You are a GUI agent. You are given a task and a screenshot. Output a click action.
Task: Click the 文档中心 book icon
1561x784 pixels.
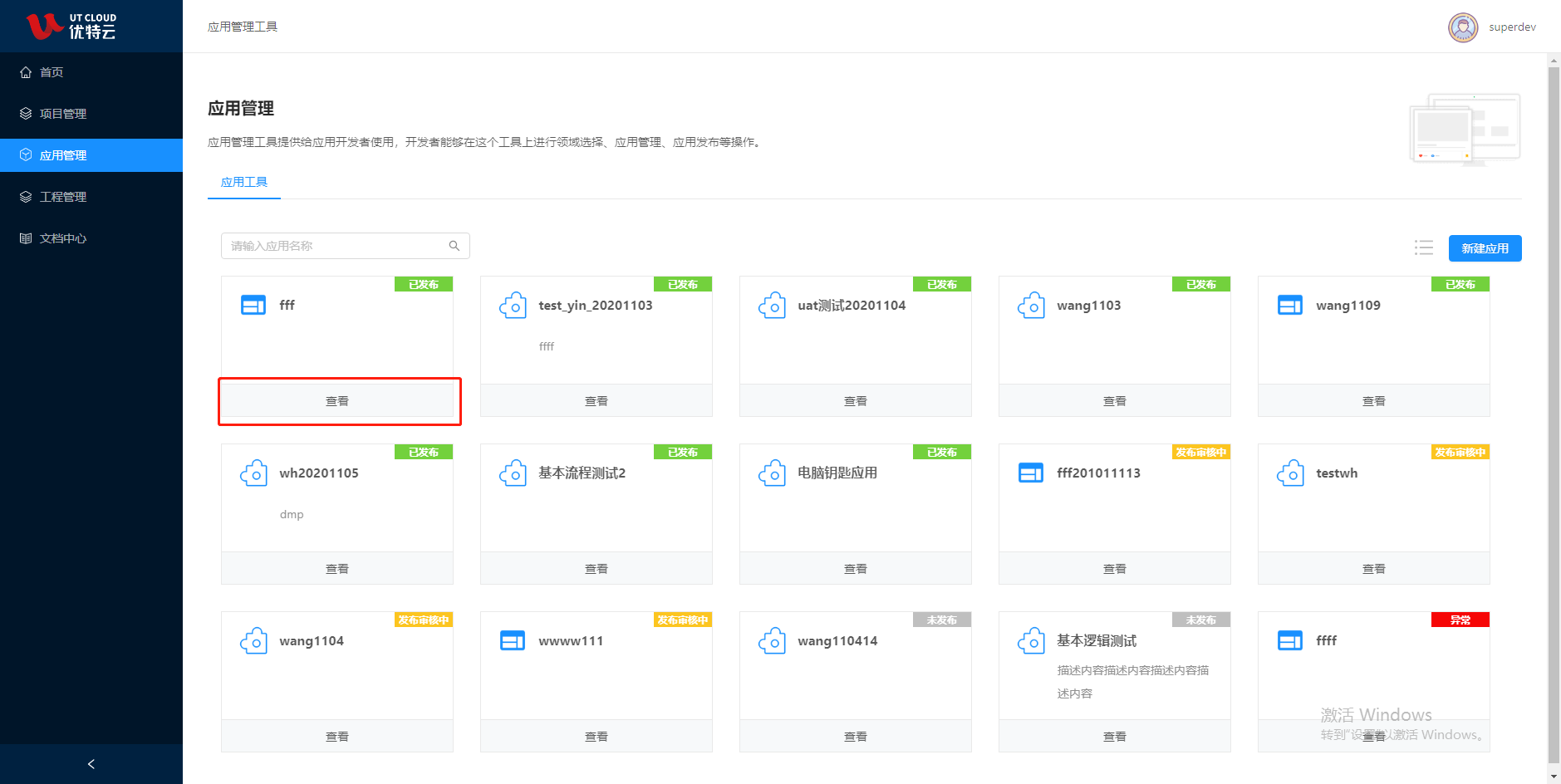click(26, 238)
